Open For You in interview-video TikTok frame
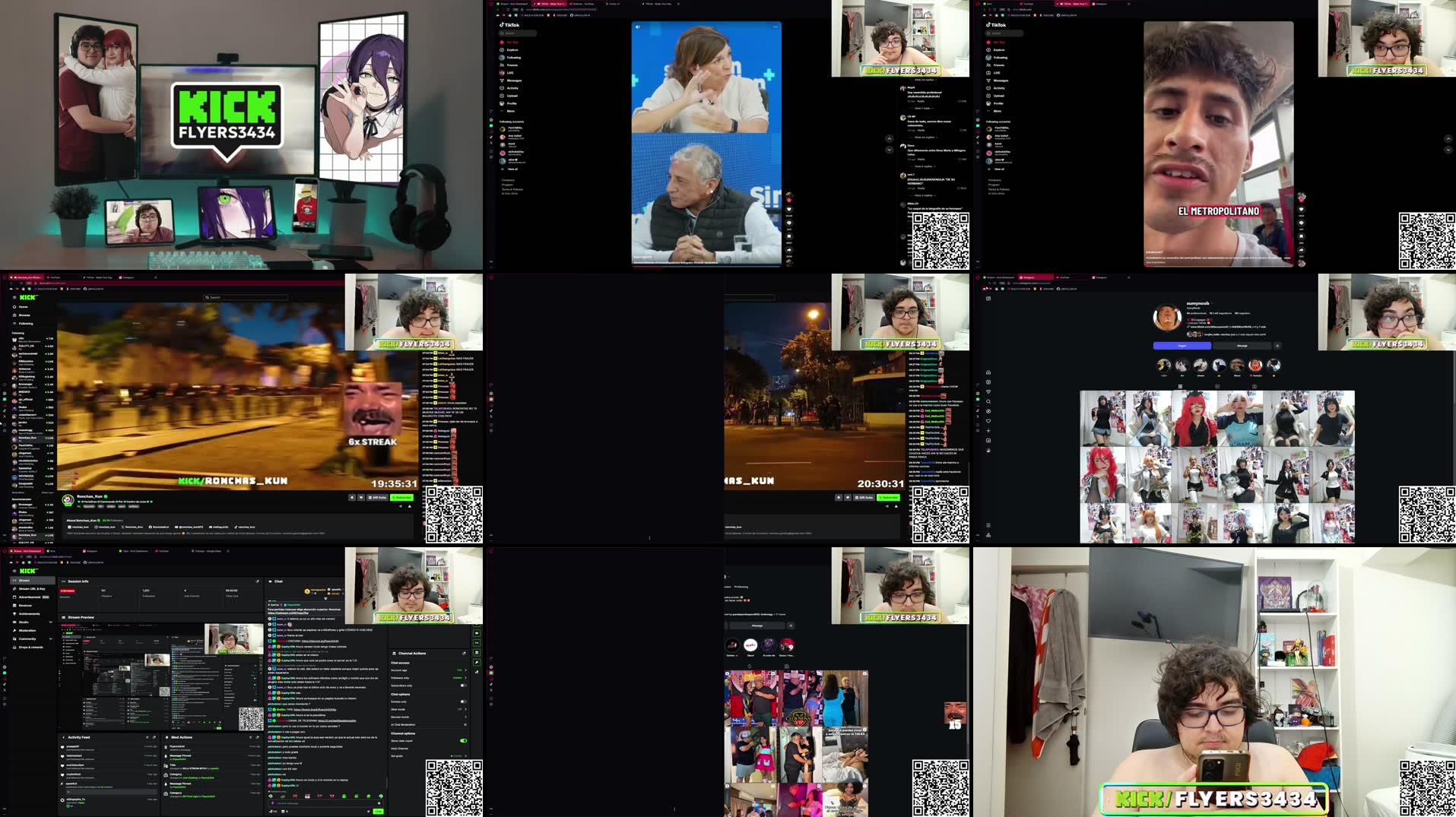 pyautogui.click(x=509, y=42)
